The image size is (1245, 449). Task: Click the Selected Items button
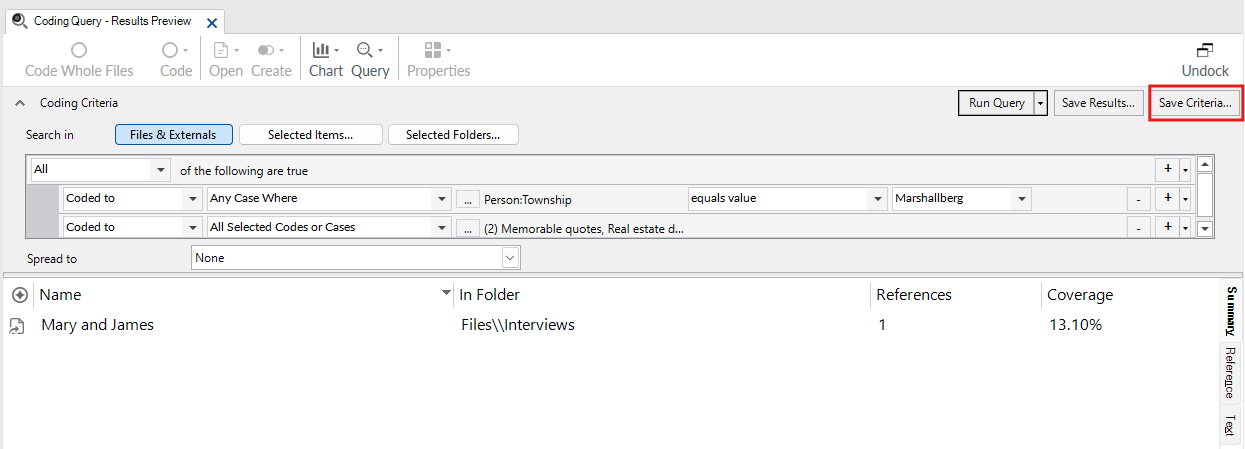tap(310, 135)
